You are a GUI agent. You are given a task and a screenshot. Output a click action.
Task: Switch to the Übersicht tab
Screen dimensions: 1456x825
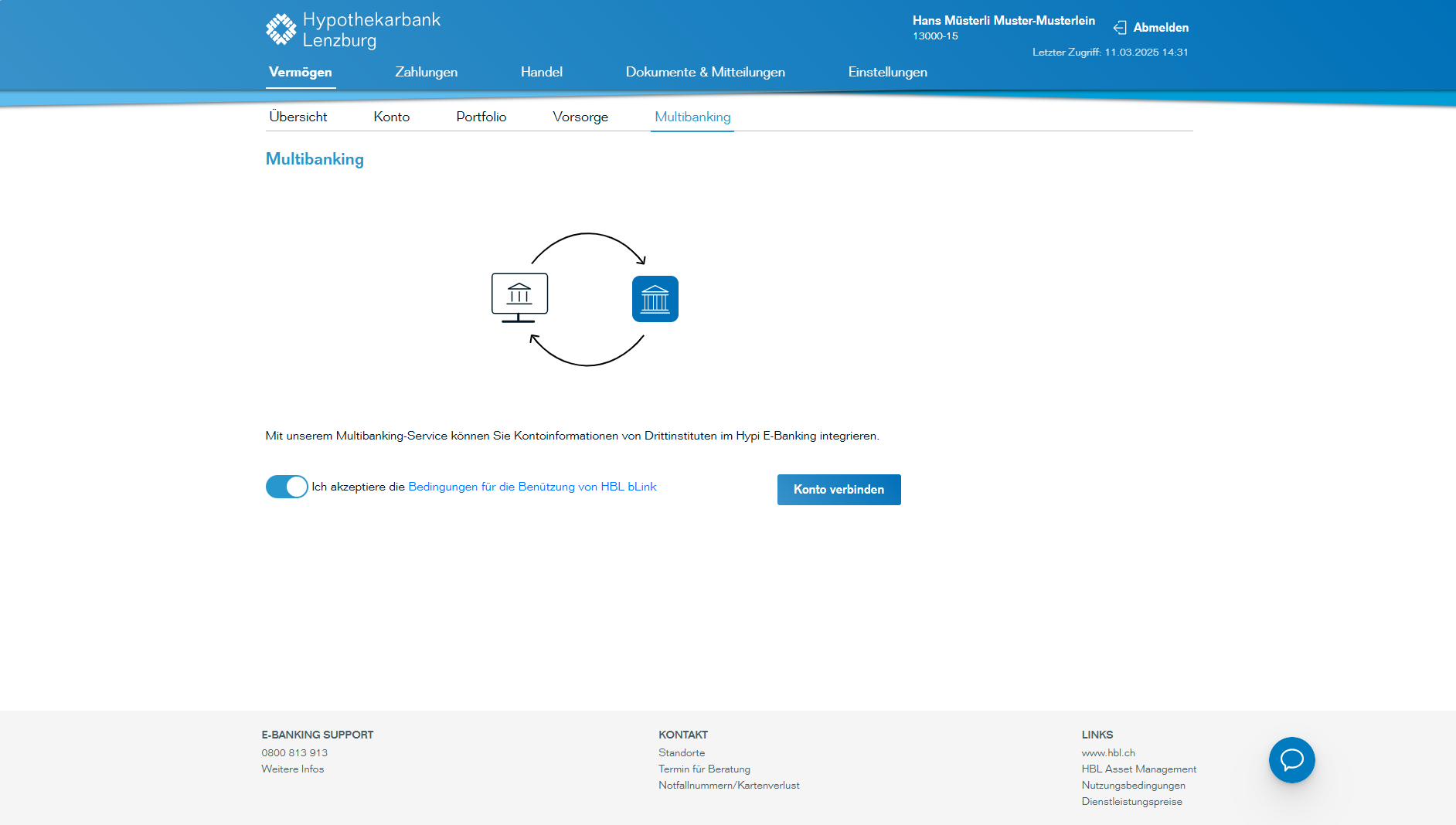(x=298, y=117)
